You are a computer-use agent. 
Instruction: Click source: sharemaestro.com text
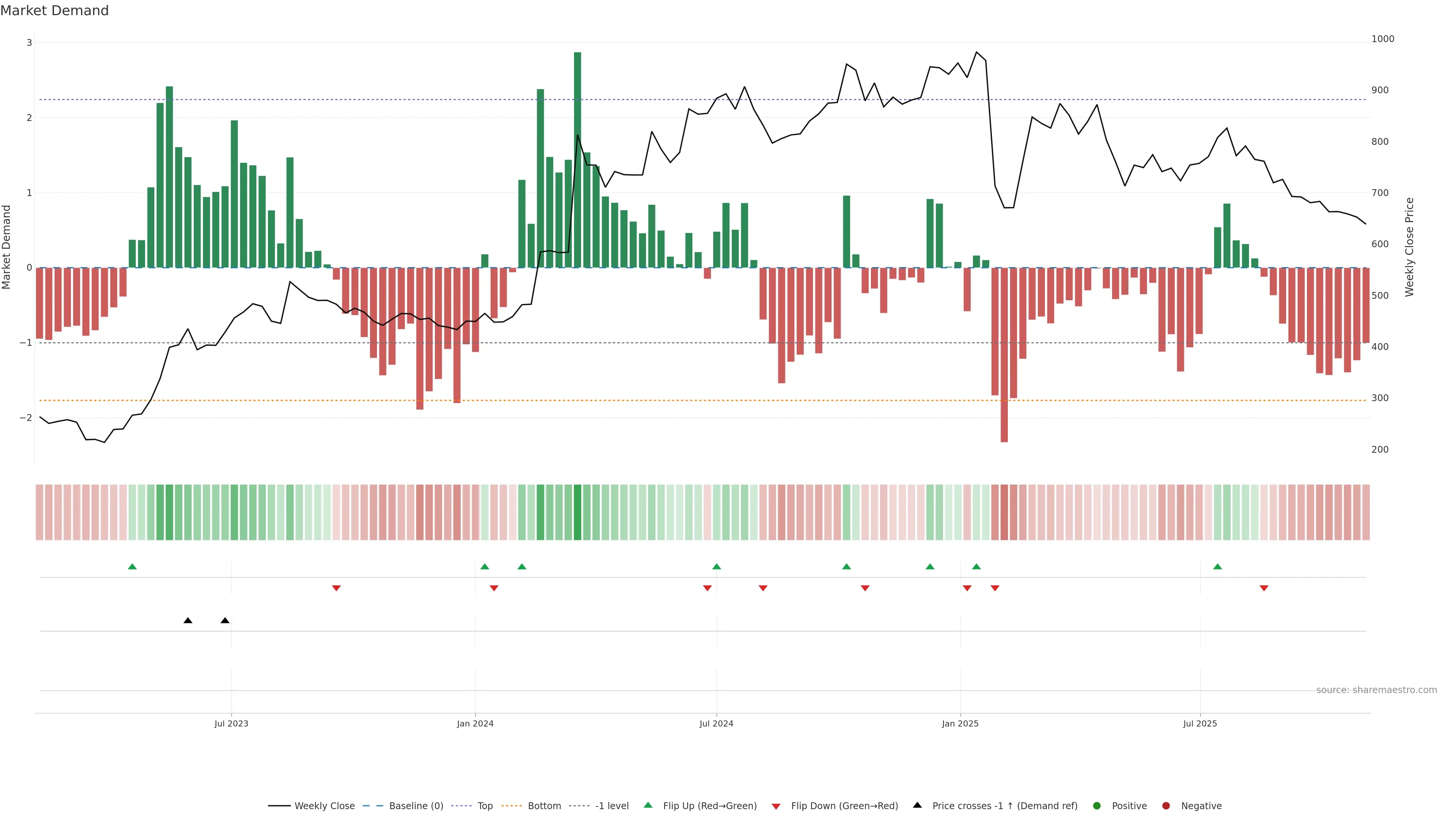tap(1376, 690)
